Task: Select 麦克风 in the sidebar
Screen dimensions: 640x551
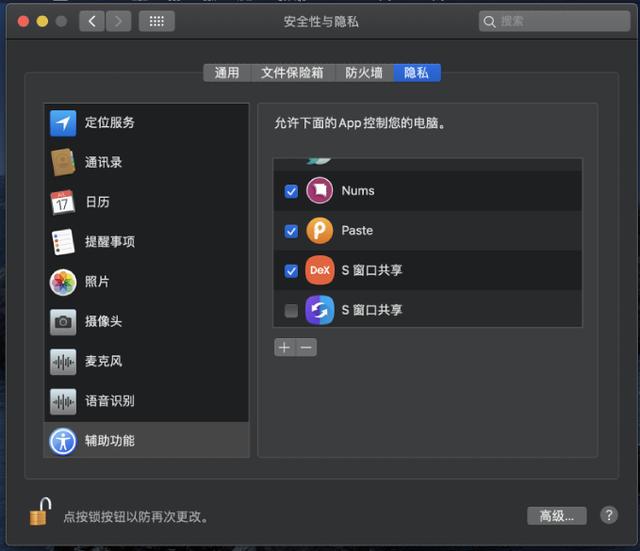Action: (147, 361)
